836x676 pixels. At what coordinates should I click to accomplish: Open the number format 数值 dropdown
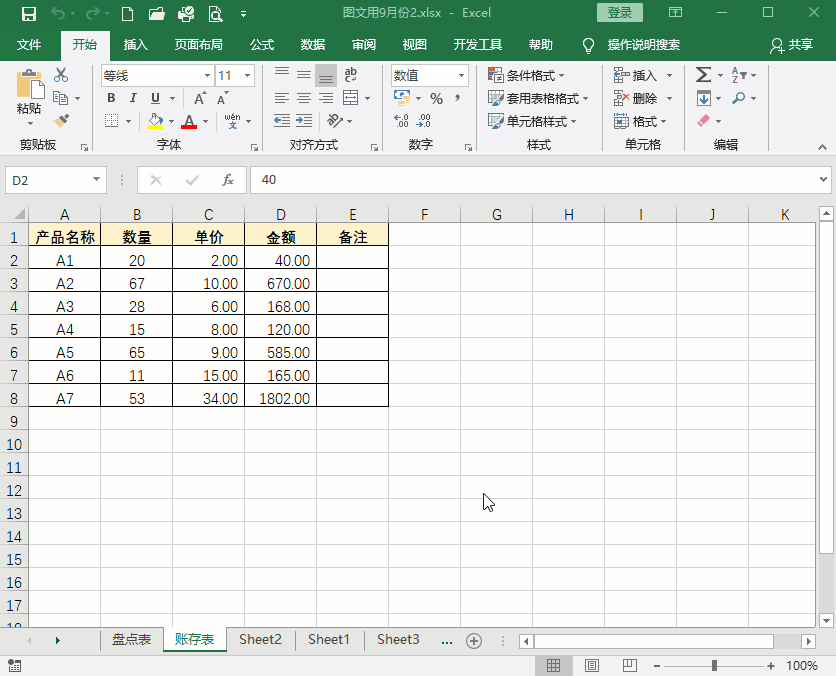click(x=461, y=76)
